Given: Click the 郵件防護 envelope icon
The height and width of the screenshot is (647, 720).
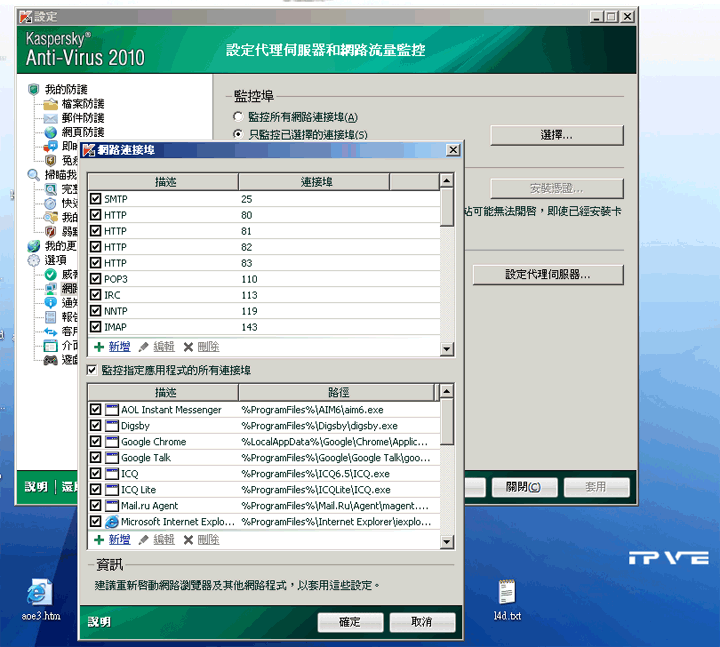Looking at the screenshot, I should tap(50, 118).
